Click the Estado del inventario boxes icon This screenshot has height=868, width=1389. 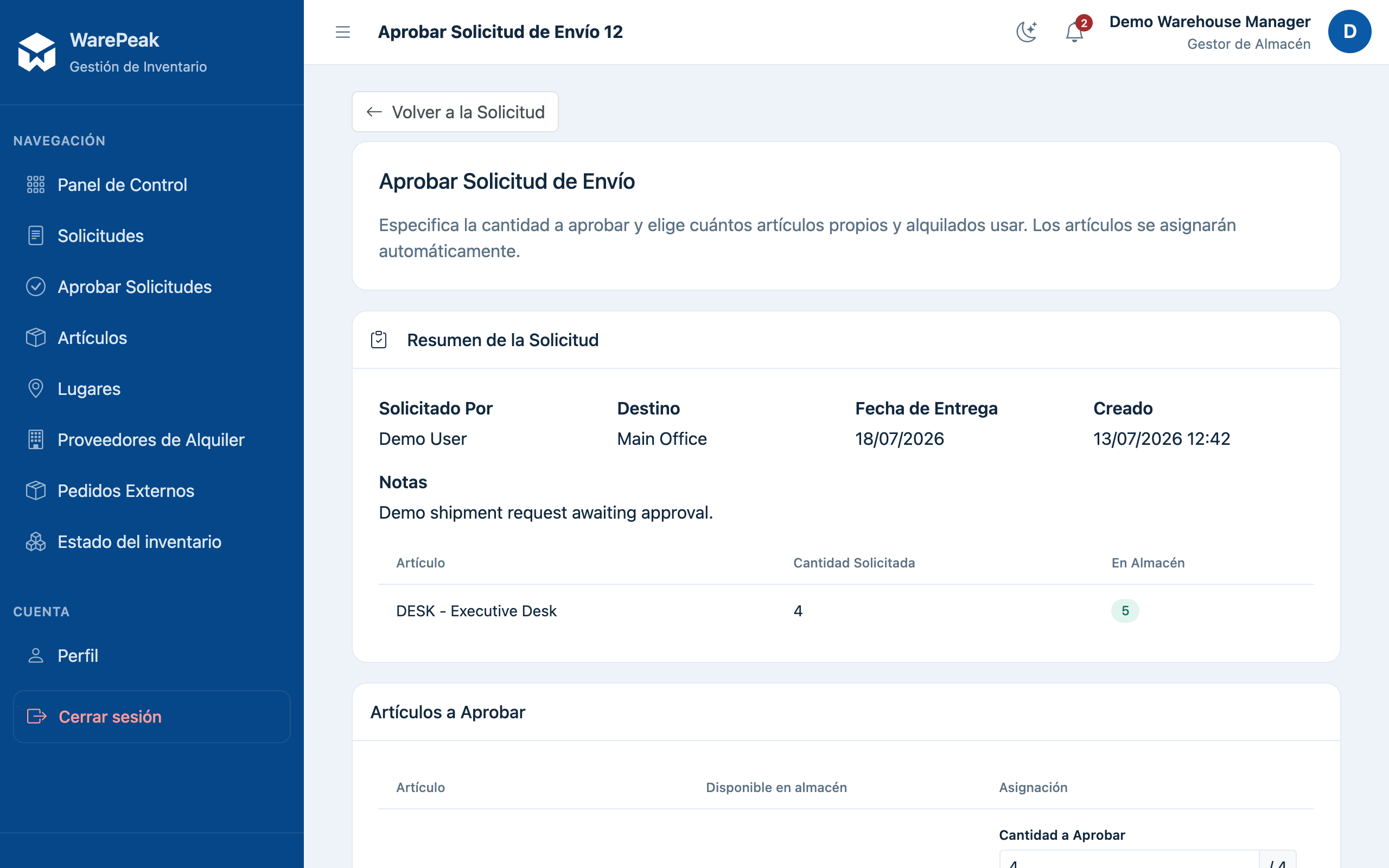pos(36,542)
